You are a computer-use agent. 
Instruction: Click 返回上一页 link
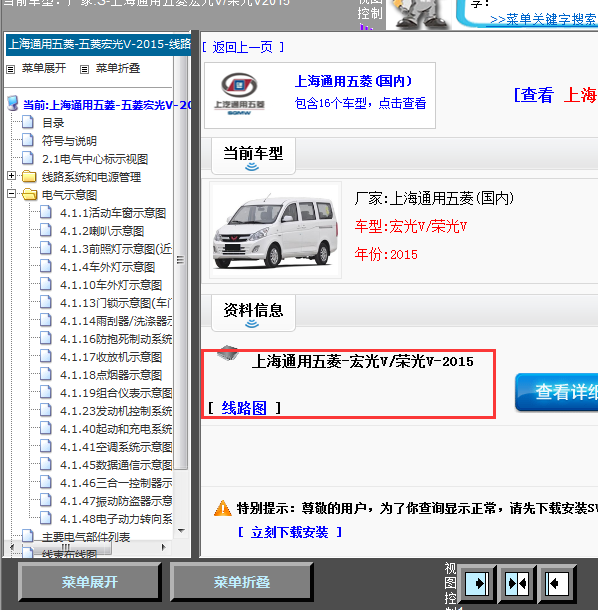pyautogui.click(x=242, y=47)
